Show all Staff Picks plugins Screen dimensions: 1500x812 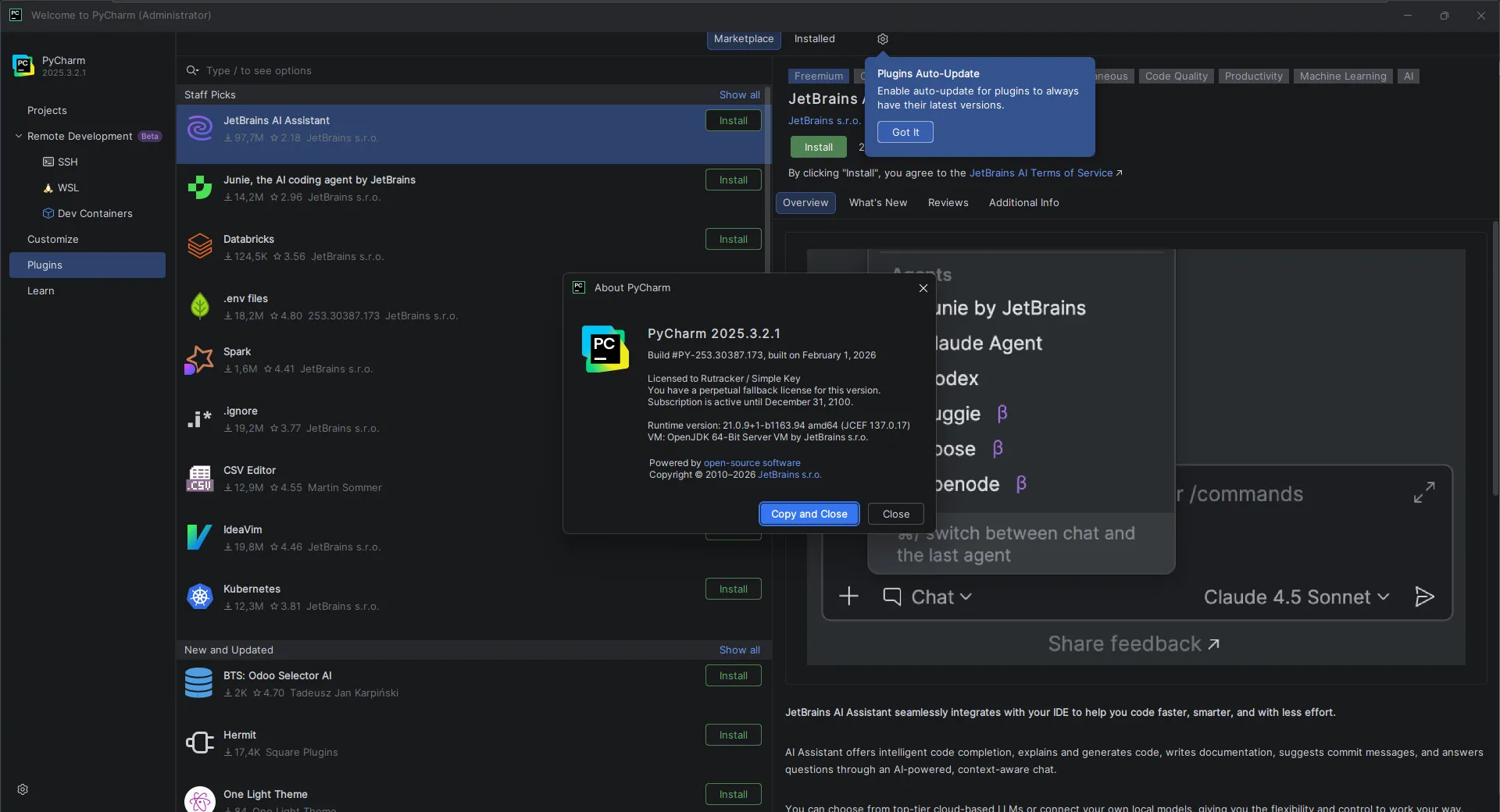(739, 94)
